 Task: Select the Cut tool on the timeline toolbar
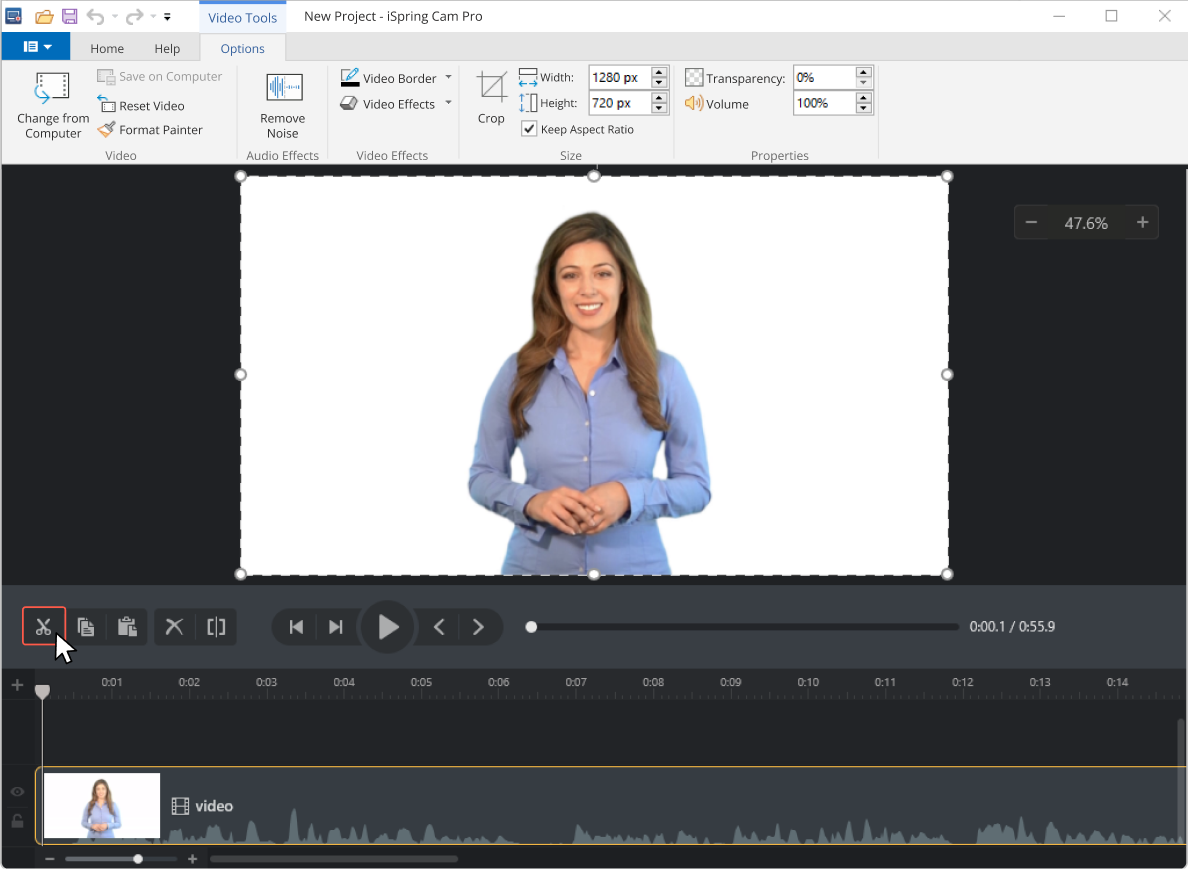click(43, 626)
